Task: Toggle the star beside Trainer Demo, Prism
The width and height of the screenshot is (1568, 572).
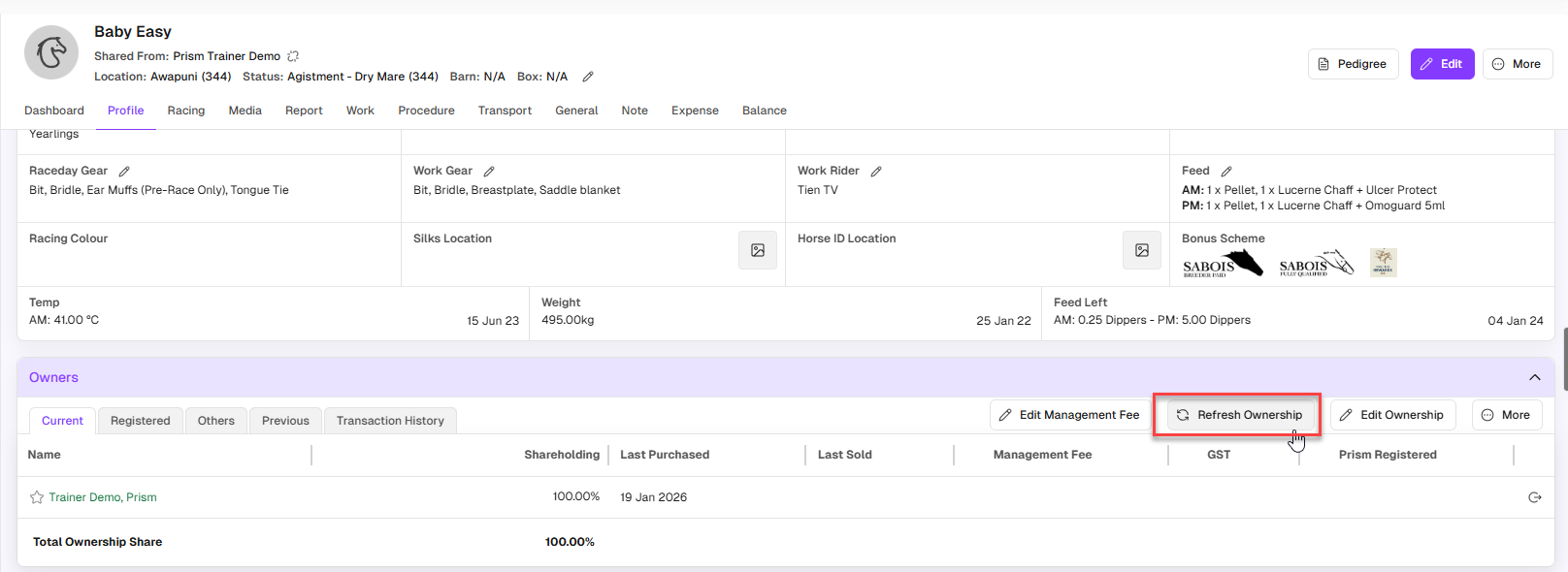Action: 37,497
